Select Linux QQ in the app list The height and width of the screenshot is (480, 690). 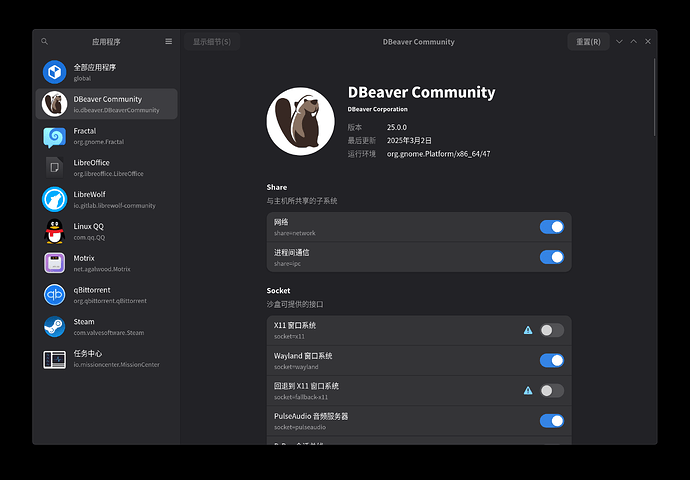[x=106, y=231]
